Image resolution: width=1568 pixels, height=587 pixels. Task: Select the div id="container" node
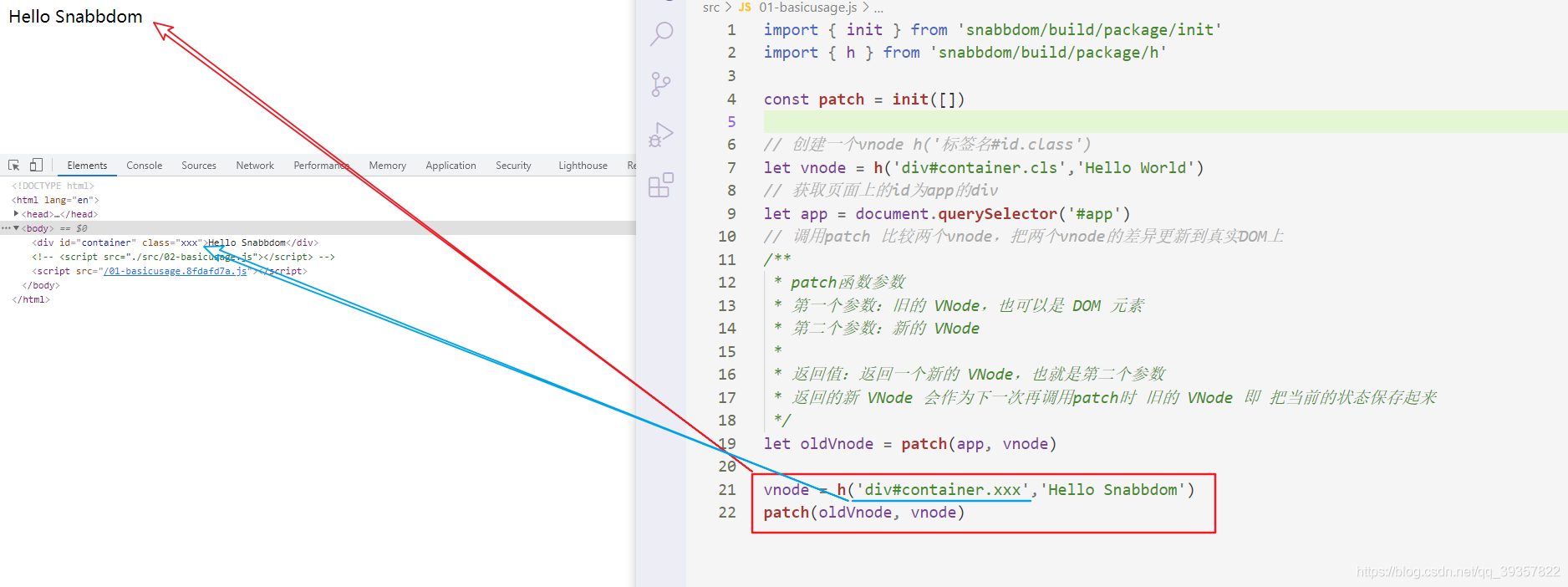click(x=175, y=242)
